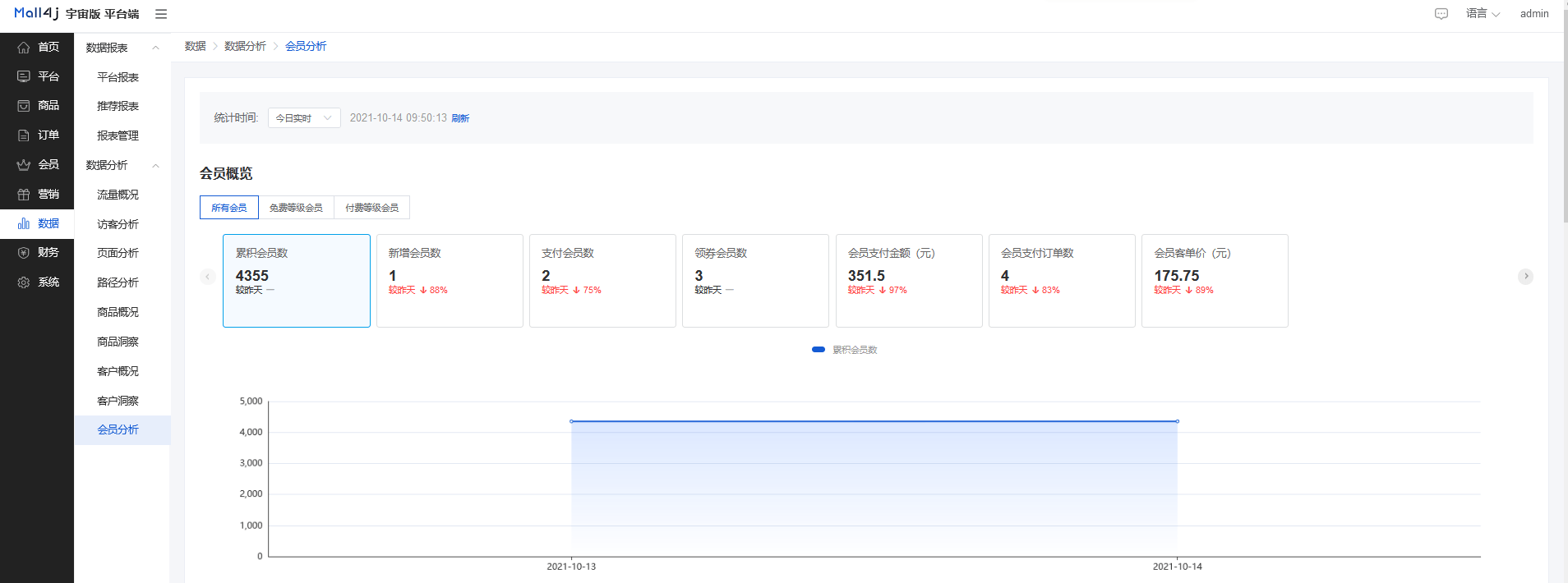Image resolution: width=1568 pixels, height=583 pixels.
Task: Click the timestamp 2021-10-14 09:50:13
Action: coord(399,118)
